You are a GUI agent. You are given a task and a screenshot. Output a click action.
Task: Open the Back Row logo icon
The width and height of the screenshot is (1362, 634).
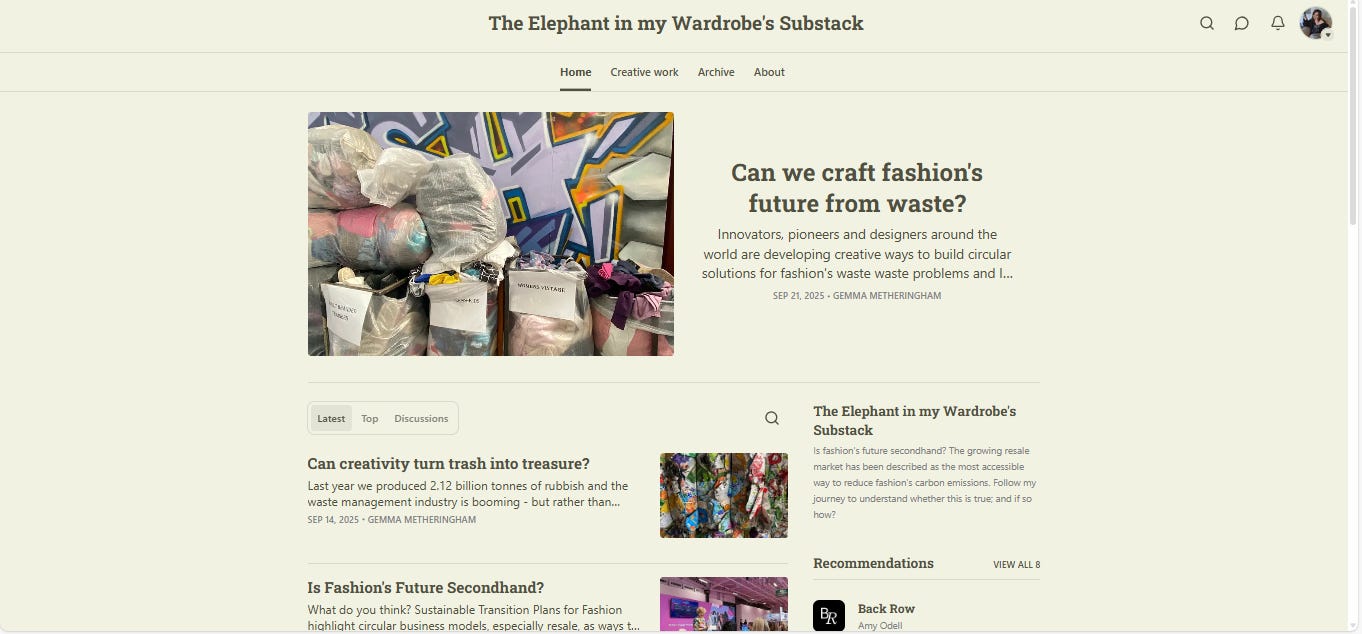tap(829, 615)
